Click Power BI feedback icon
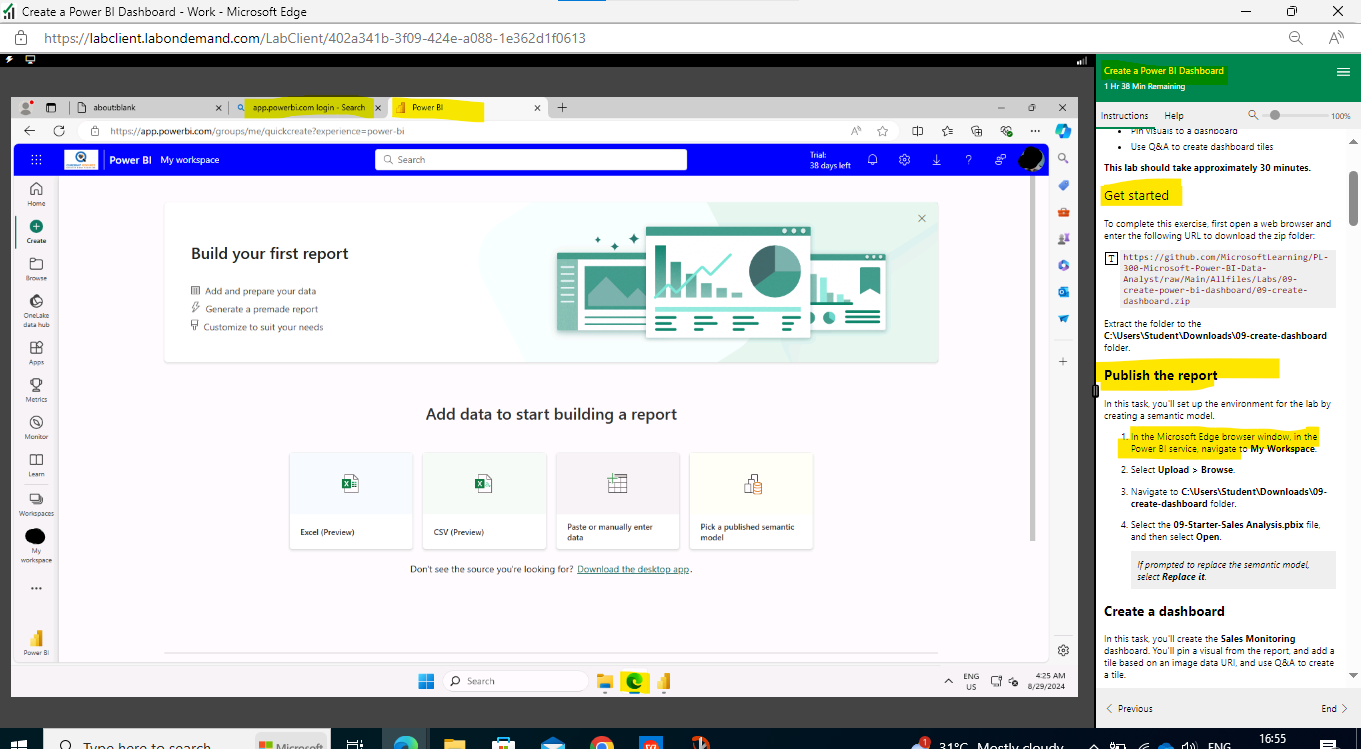The image size is (1361, 749). click(x=1000, y=160)
